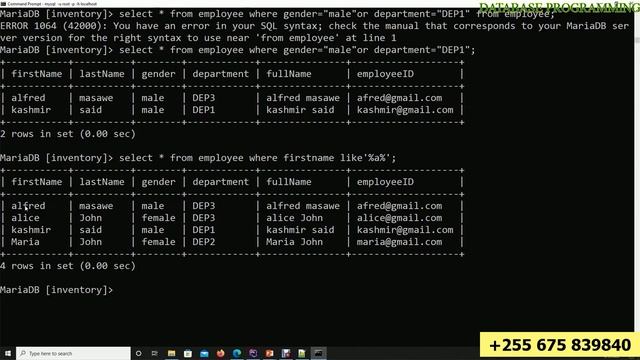Click 'ERROR 1064 (42000)' text
This screenshot has width=640, height=360.
[x=53, y=26]
